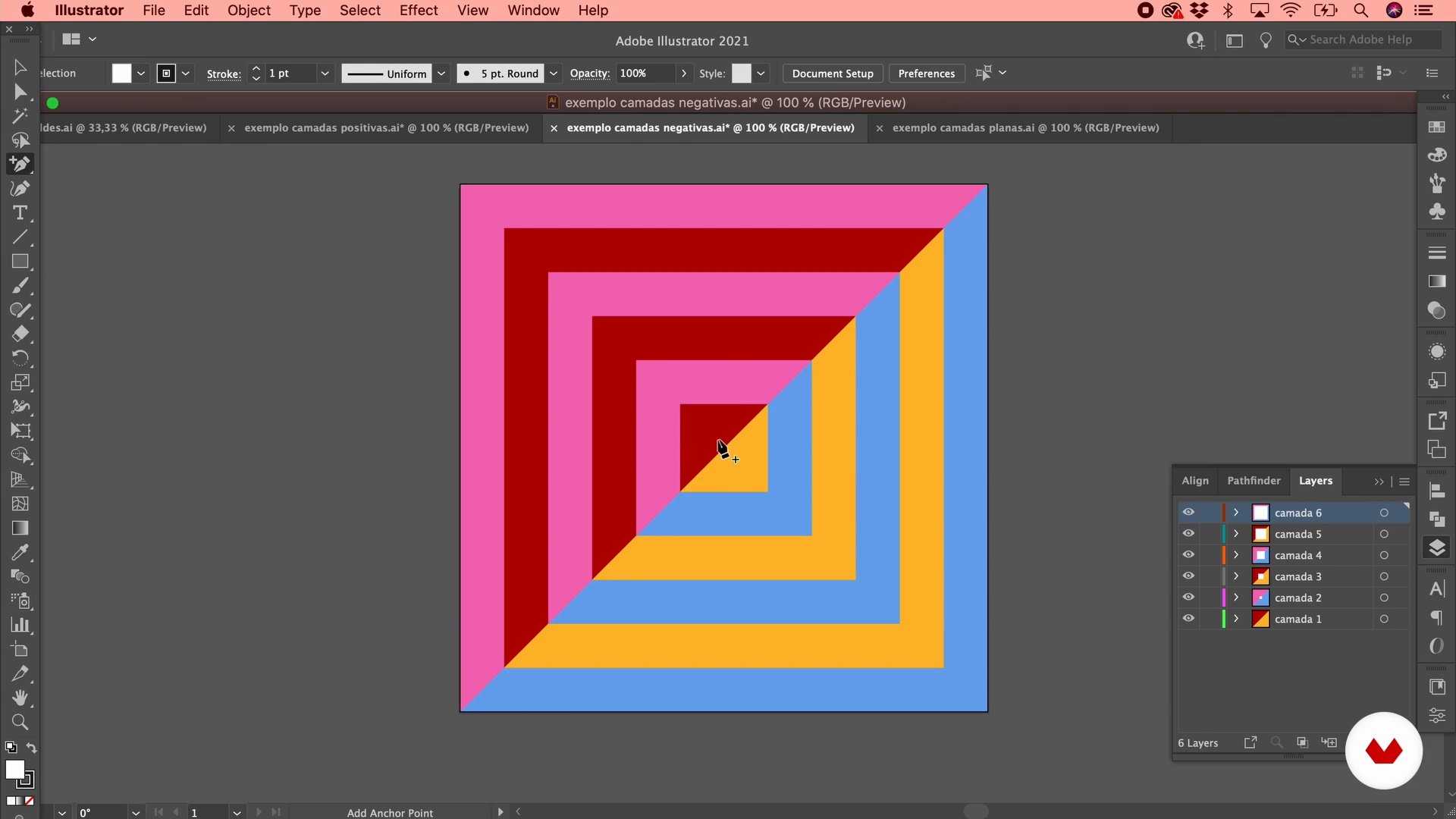Image resolution: width=1456 pixels, height=819 pixels.
Task: Select the Zoom tool
Action: pyautogui.click(x=20, y=722)
